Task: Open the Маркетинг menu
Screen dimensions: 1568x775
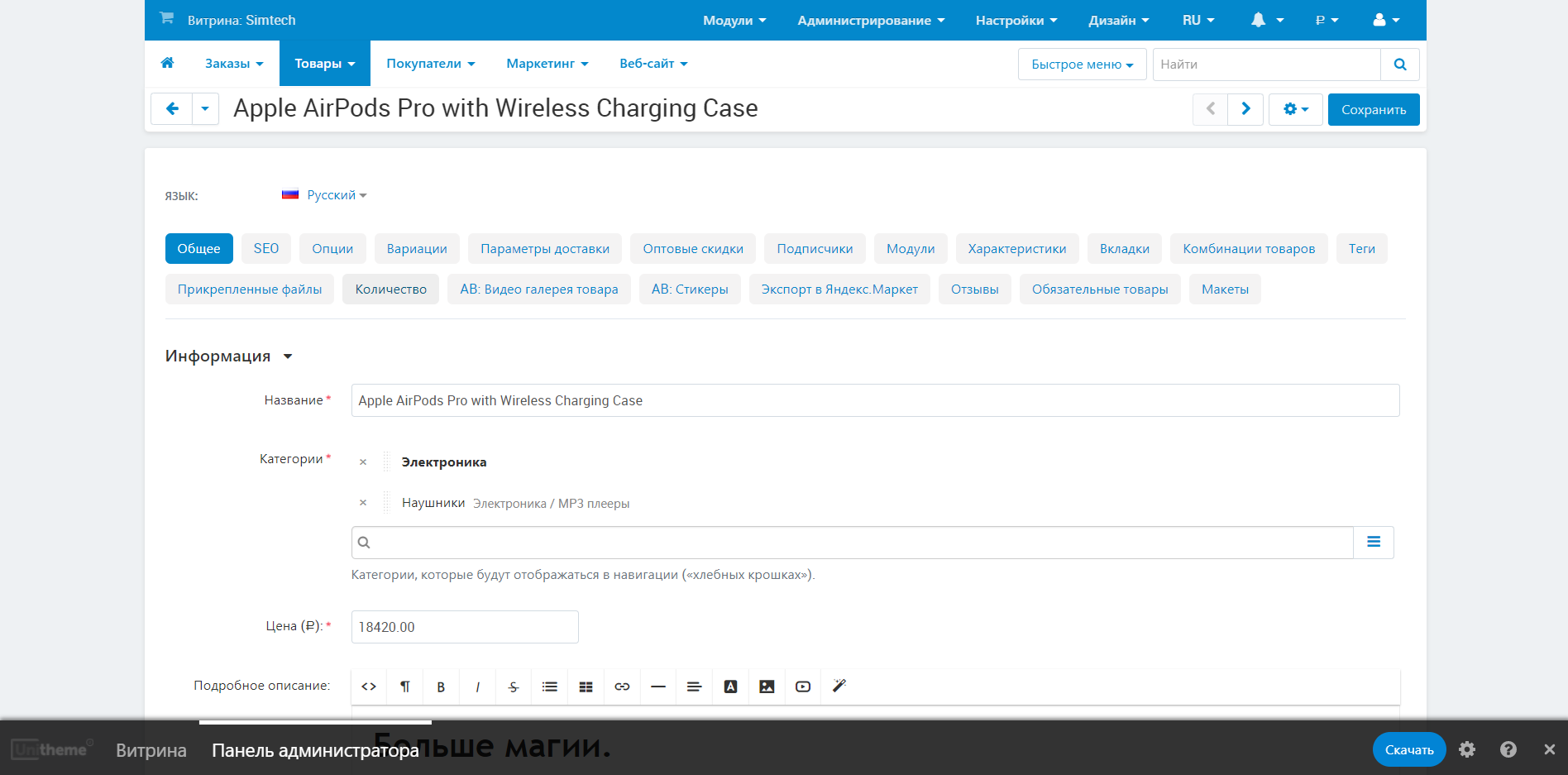Action: pyautogui.click(x=547, y=64)
